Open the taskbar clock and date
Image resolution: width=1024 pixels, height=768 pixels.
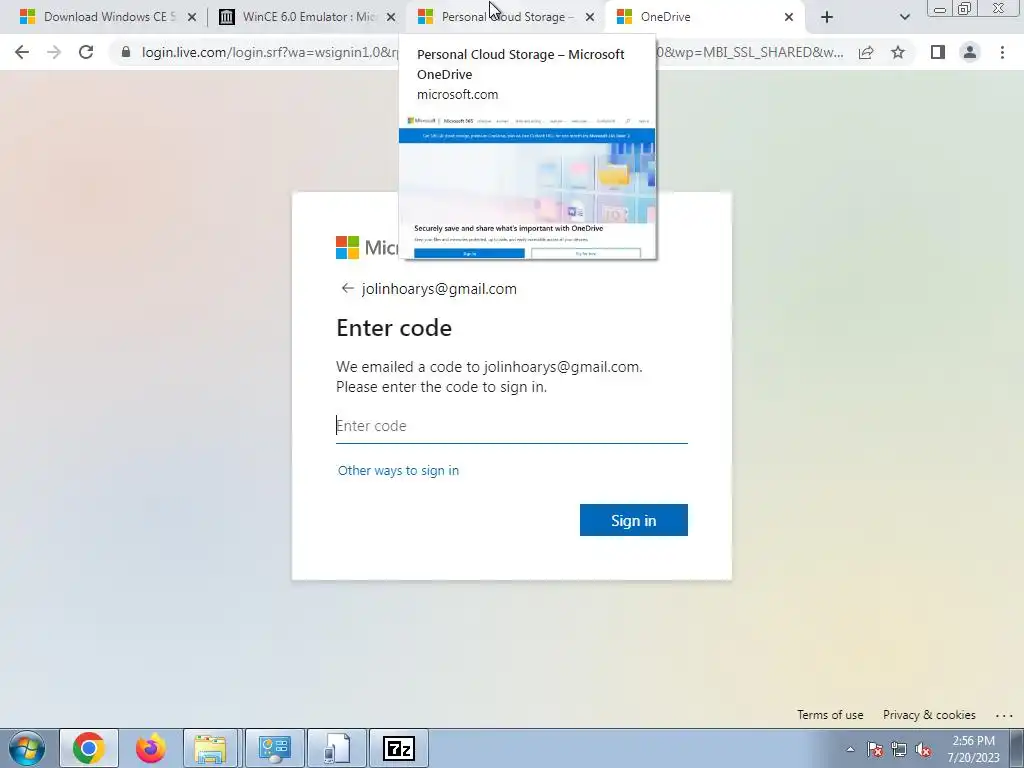(973, 749)
